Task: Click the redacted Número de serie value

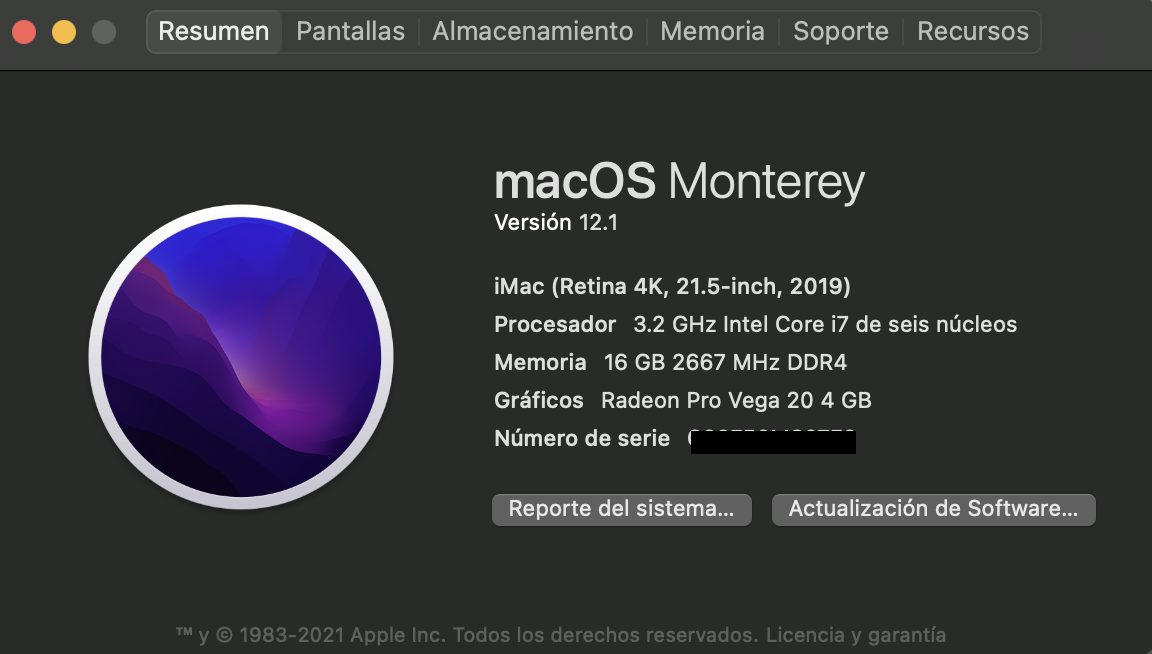Action: coord(773,440)
